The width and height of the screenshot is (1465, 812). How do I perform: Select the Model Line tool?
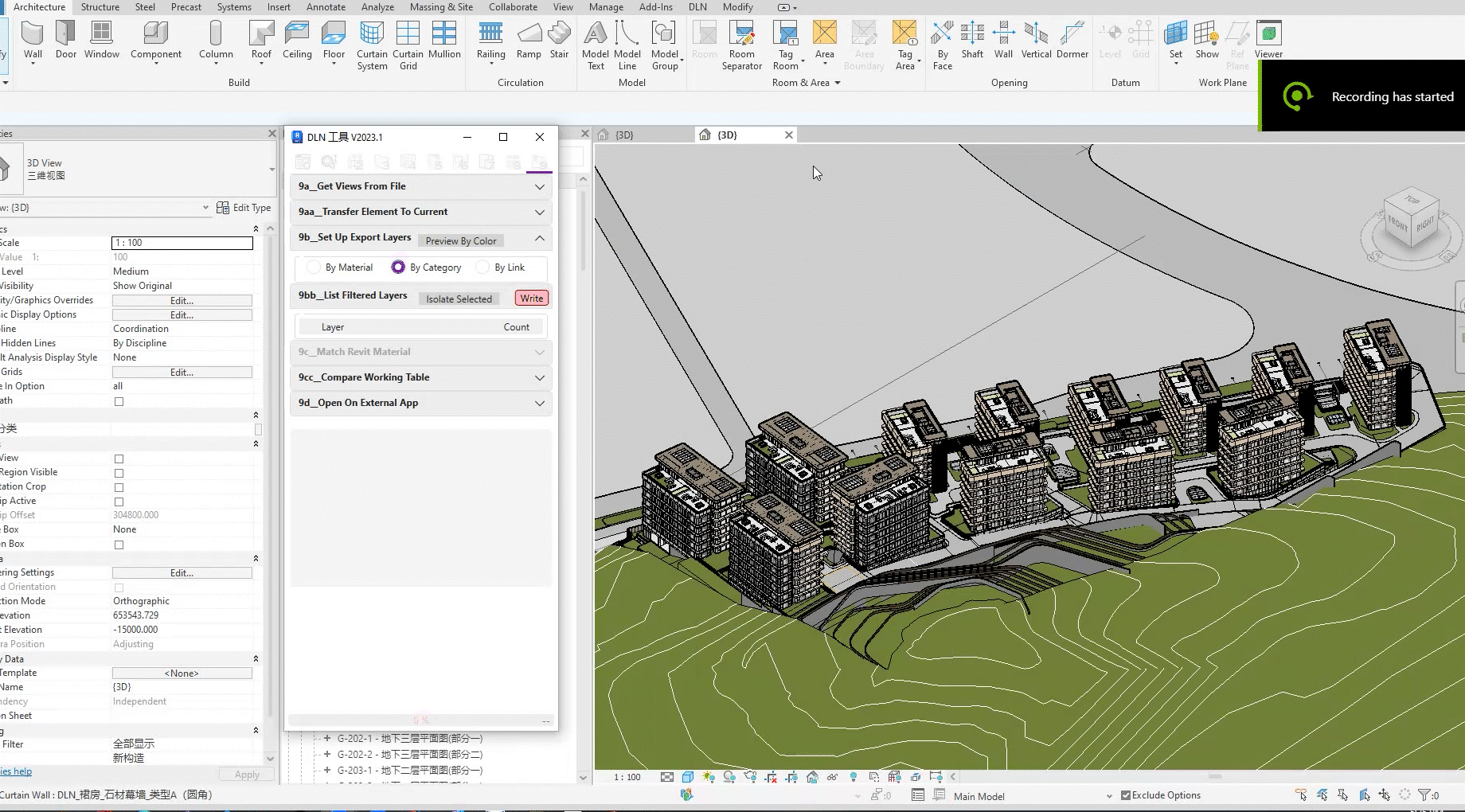coord(627,46)
